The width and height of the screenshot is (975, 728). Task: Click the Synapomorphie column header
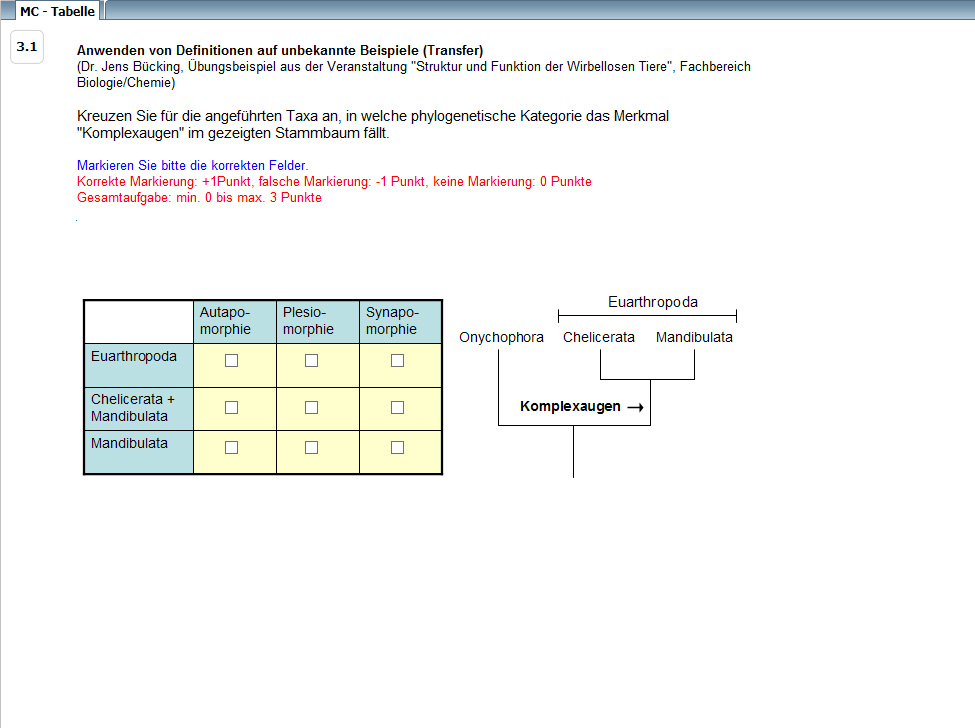tap(391, 321)
